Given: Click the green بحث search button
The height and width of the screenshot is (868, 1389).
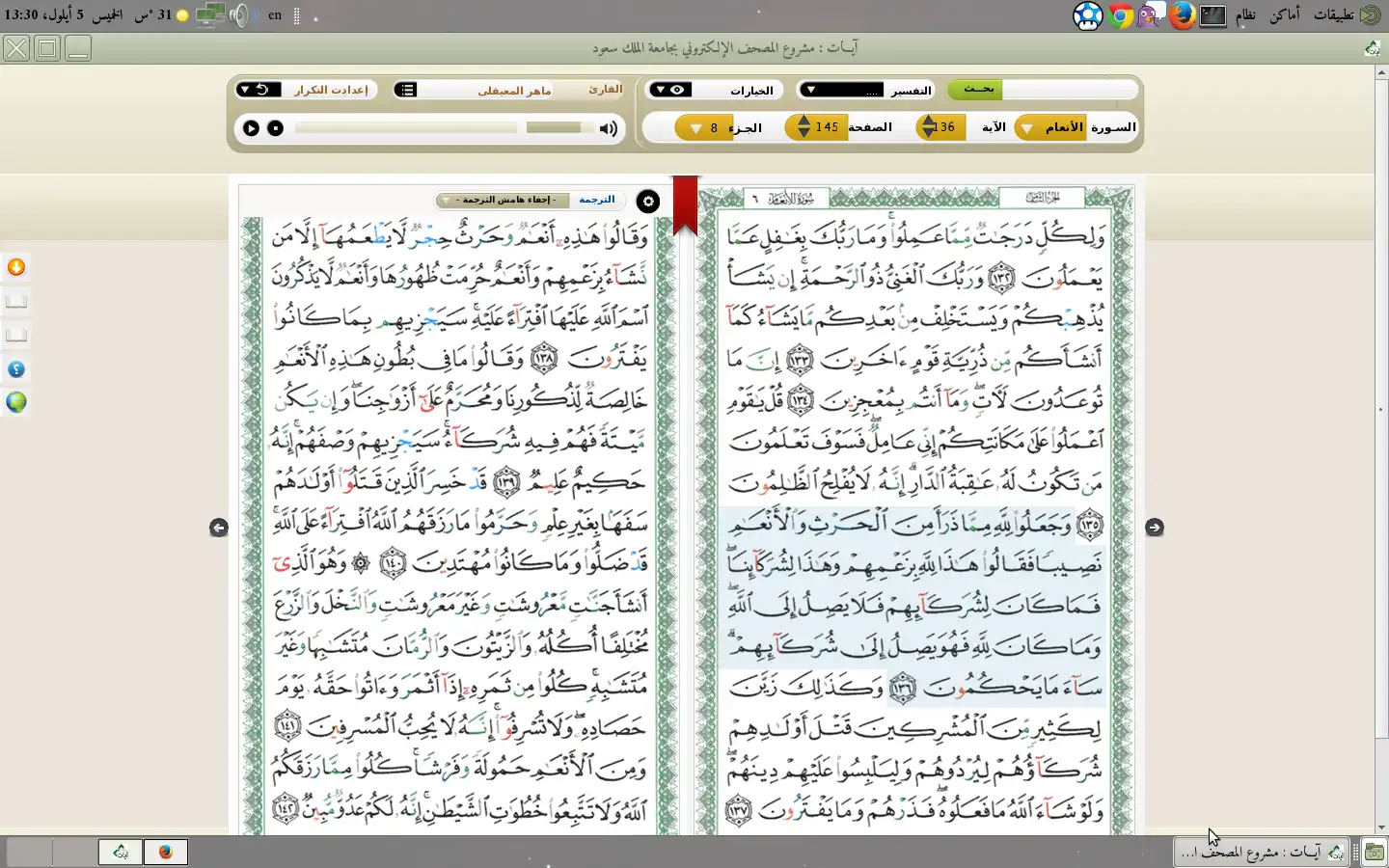Looking at the screenshot, I should point(976,90).
